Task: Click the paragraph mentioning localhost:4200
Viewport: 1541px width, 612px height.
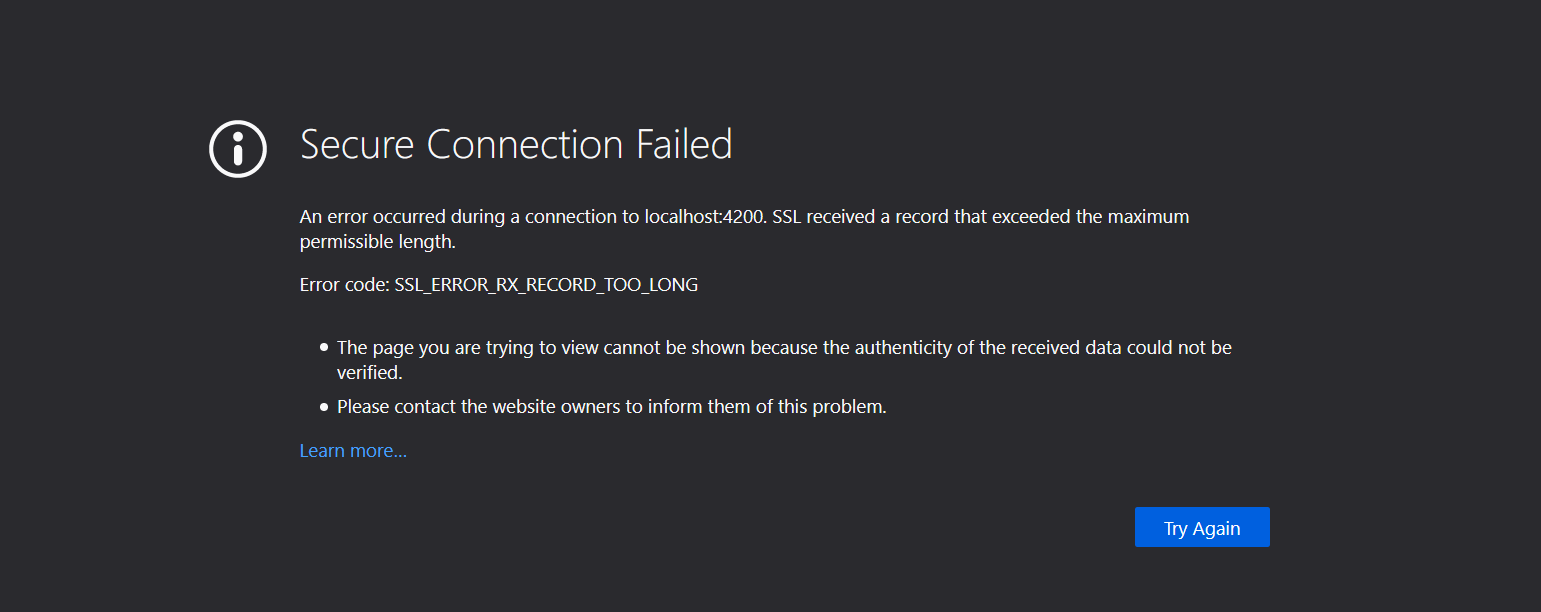Action: [743, 228]
